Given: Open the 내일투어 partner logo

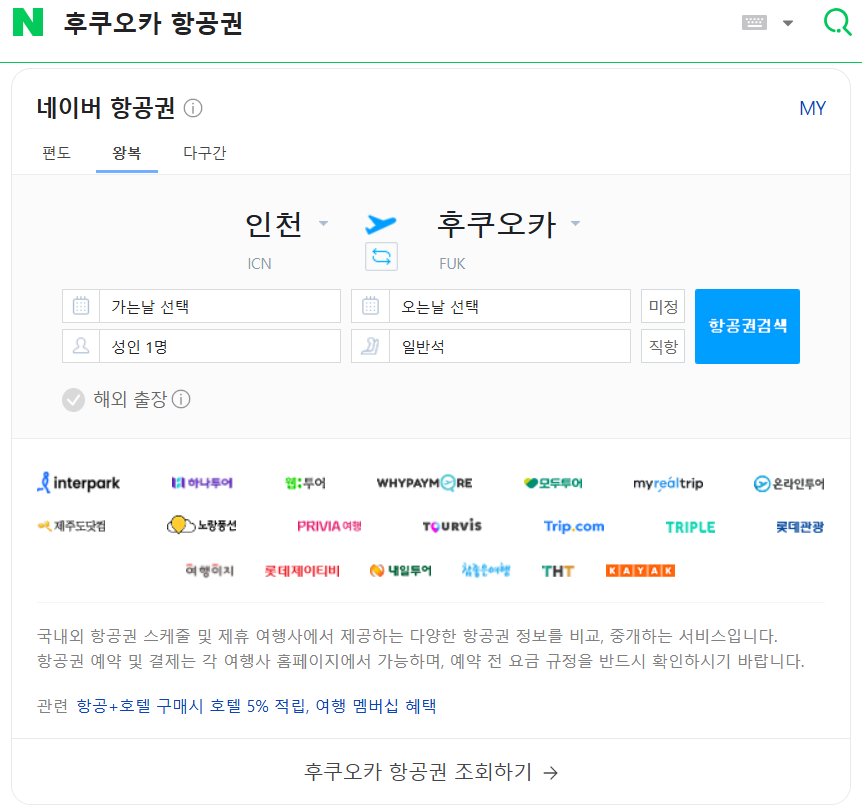Looking at the screenshot, I should coord(401,571).
